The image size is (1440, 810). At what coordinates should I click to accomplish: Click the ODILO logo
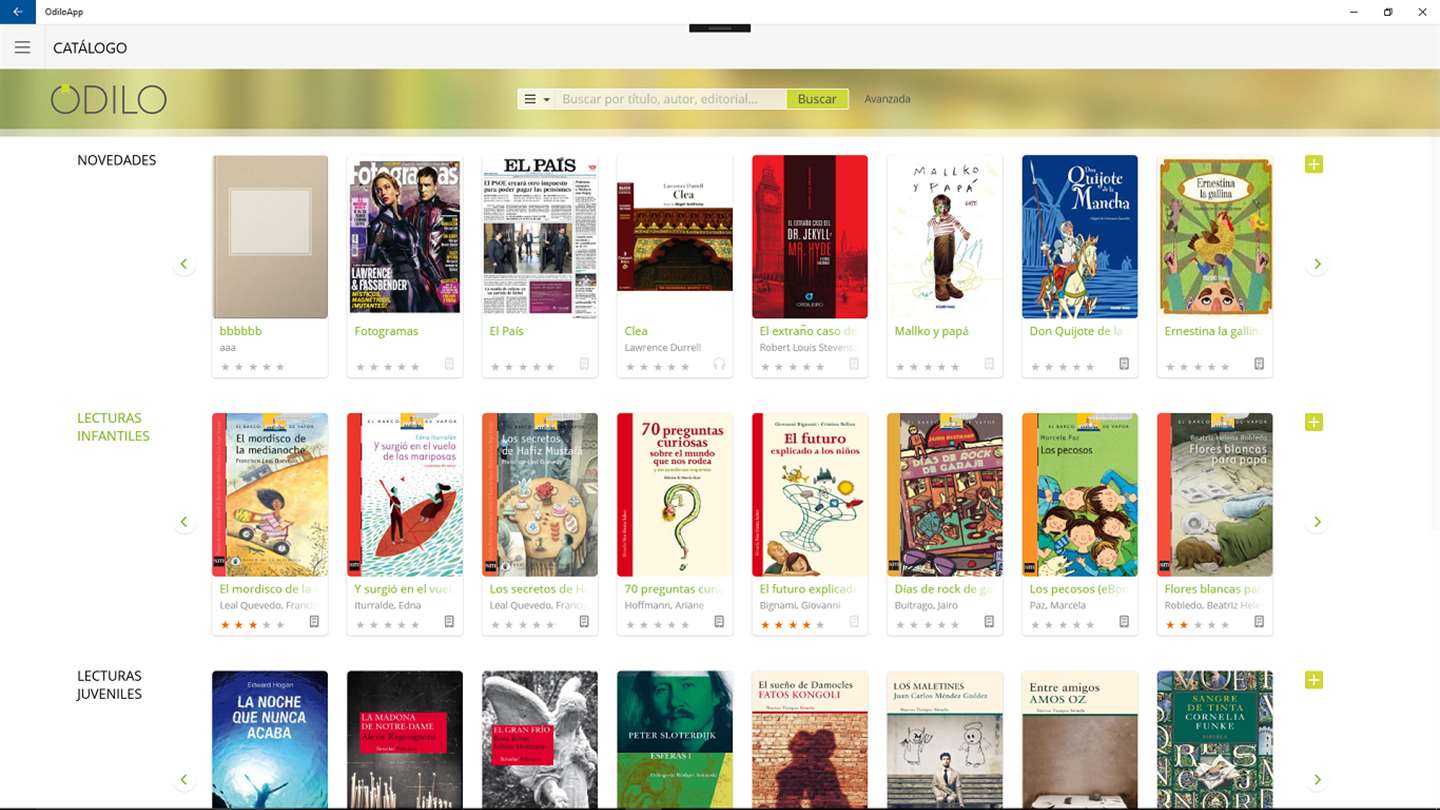point(108,99)
